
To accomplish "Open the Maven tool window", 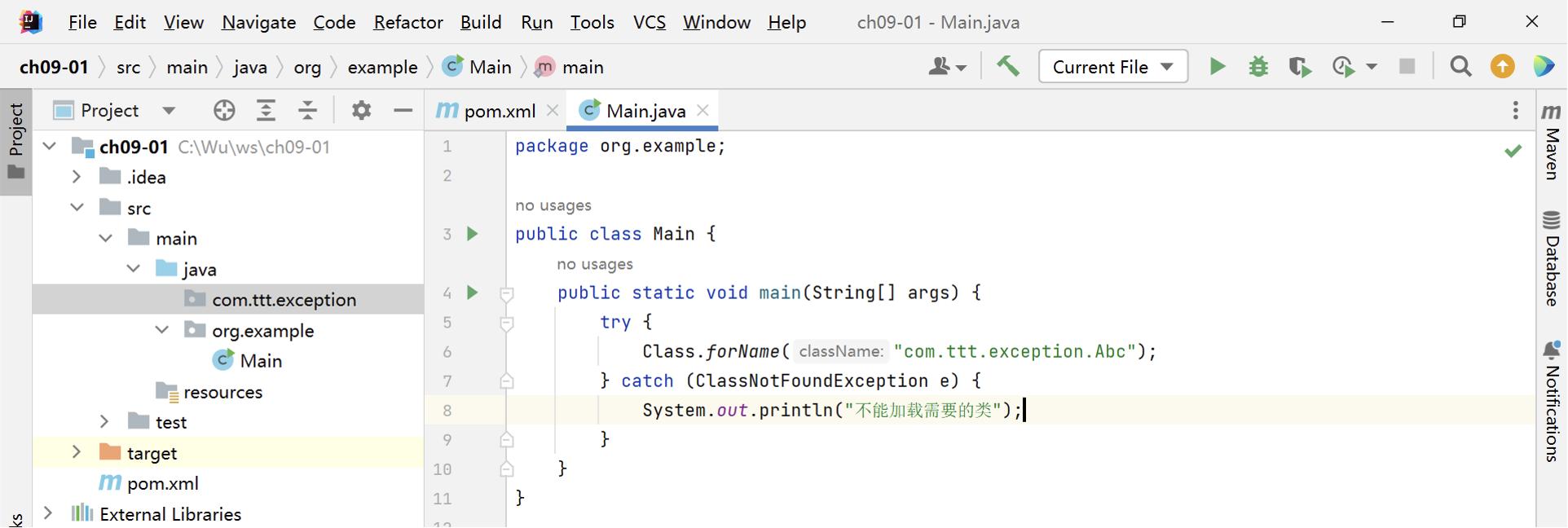I will tap(1552, 142).
